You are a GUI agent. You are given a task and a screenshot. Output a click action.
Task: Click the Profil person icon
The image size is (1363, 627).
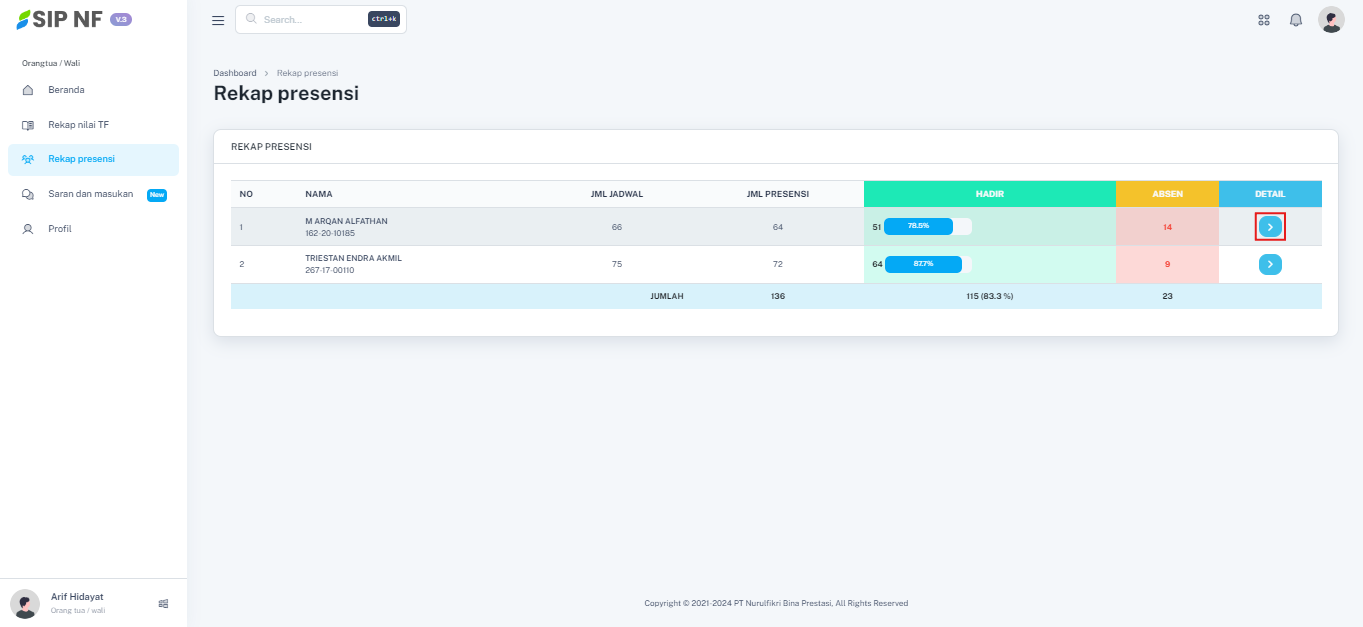point(28,229)
